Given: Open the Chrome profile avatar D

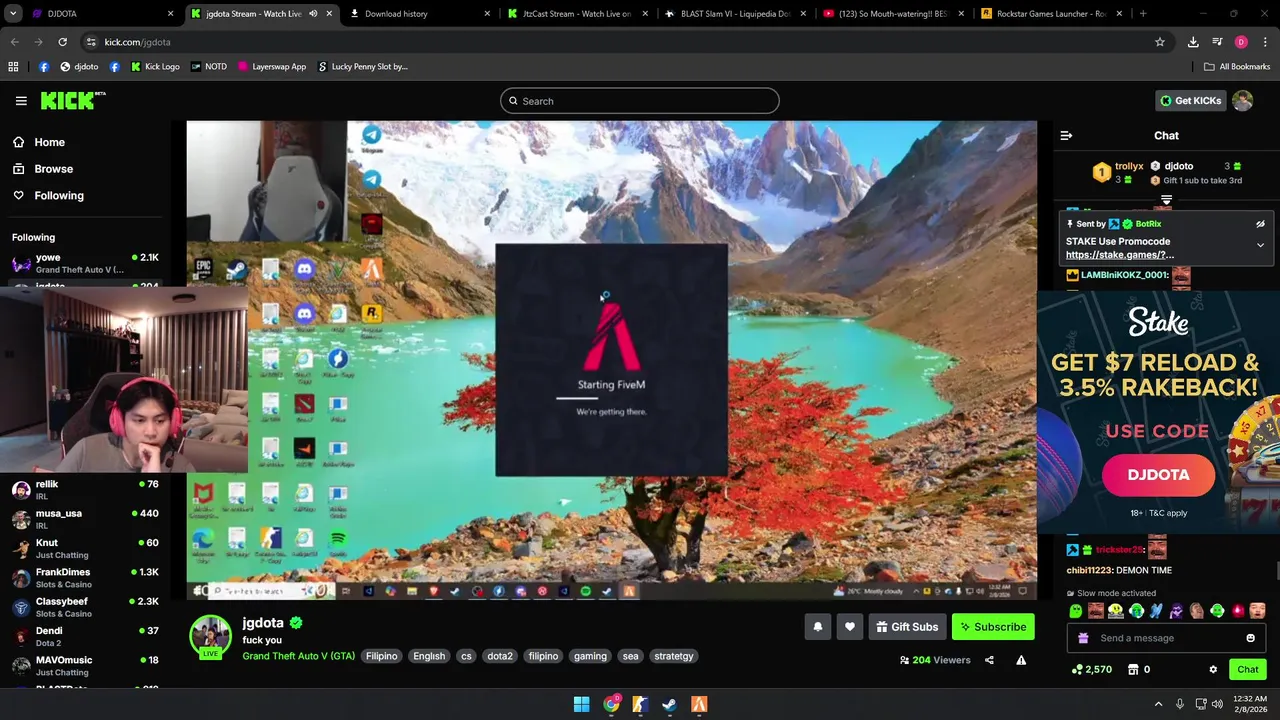Looking at the screenshot, I should 1241,42.
